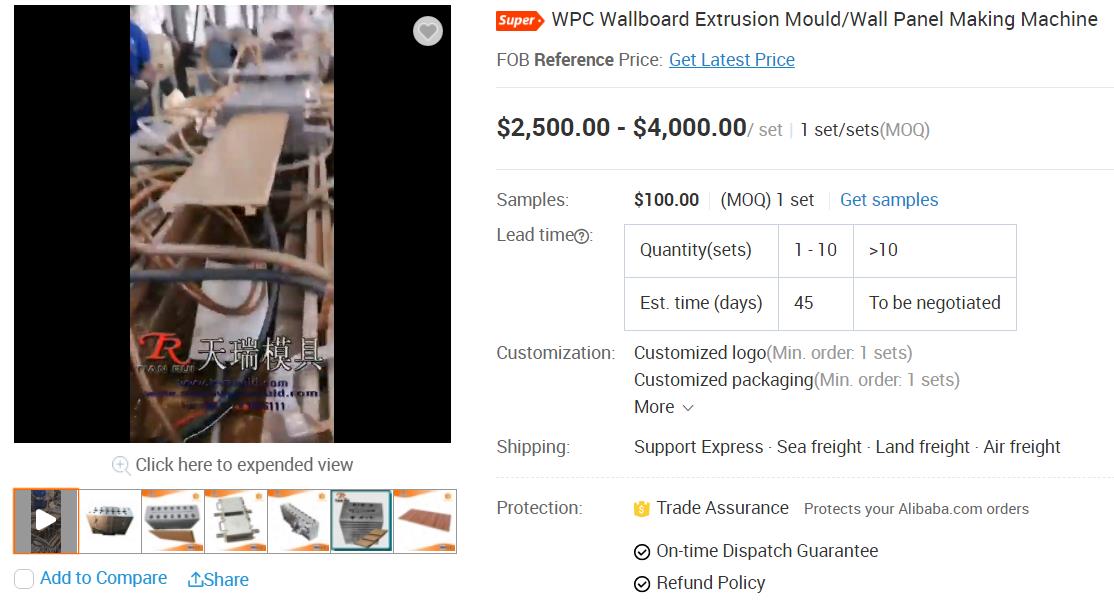Select the fourth thumbnail showing flat mould

click(x=236, y=521)
